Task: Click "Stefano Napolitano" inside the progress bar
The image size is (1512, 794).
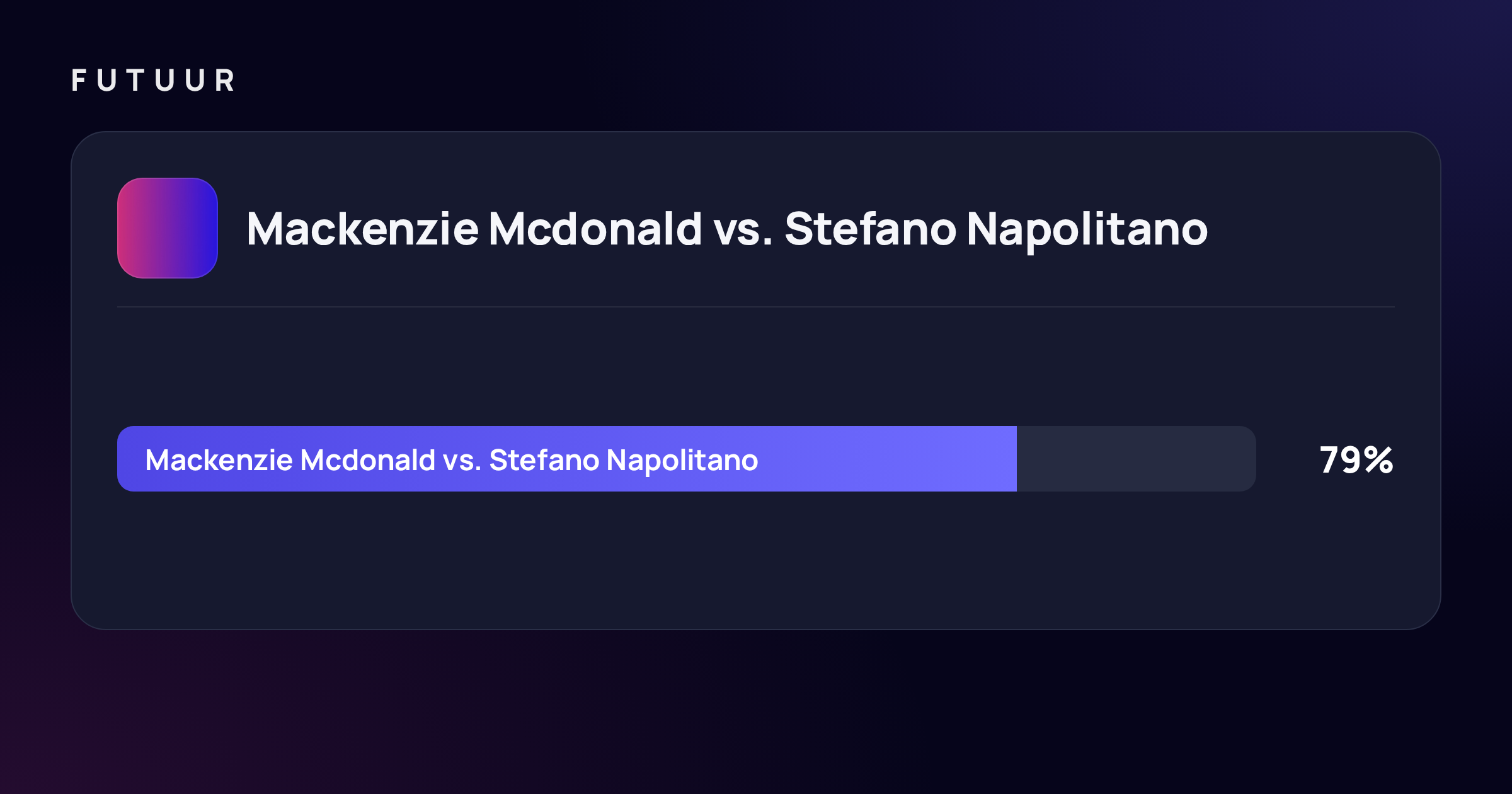Action: point(624,460)
